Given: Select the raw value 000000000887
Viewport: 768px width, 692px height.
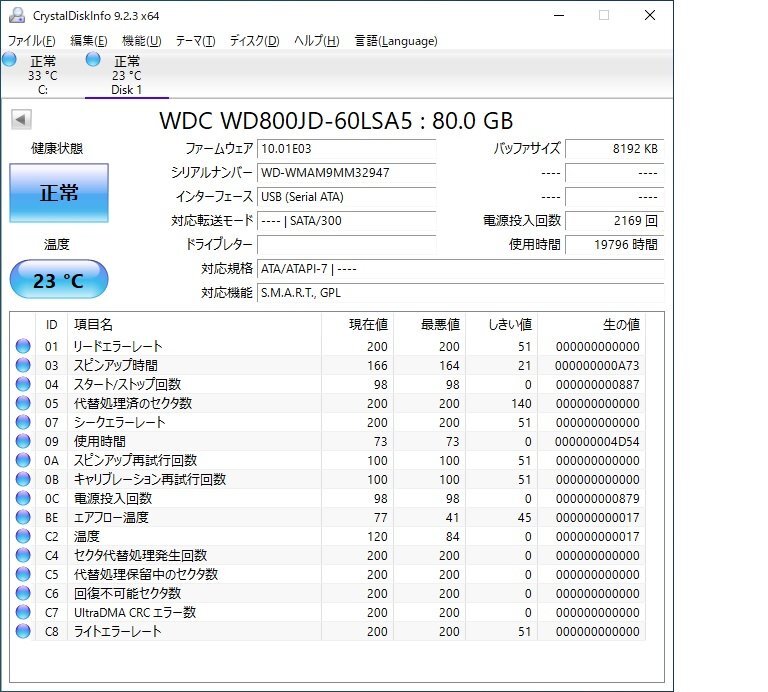Looking at the screenshot, I should [597, 384].
